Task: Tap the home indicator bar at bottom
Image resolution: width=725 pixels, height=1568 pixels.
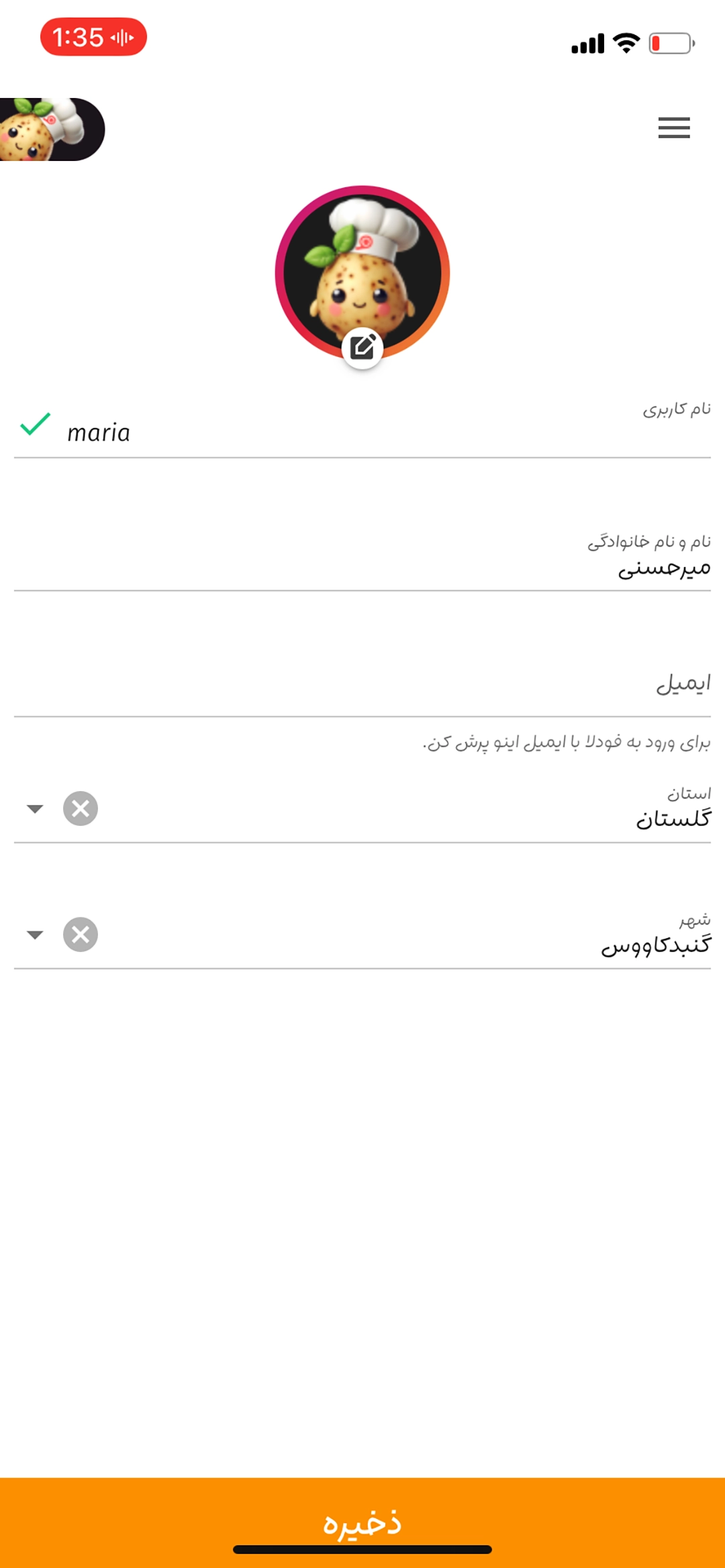Action: click(x=362, y=1550)
